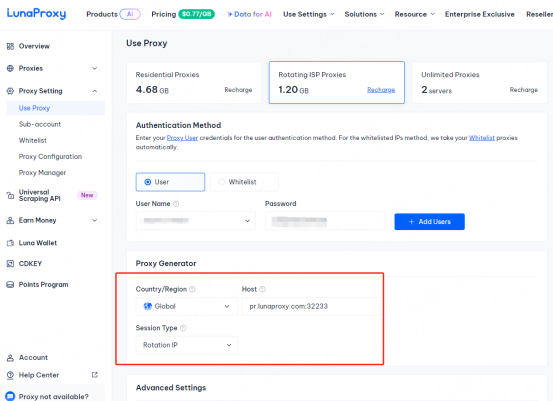Open Data for AI menu item
This screenshot has width=553, height=401.
249,14
